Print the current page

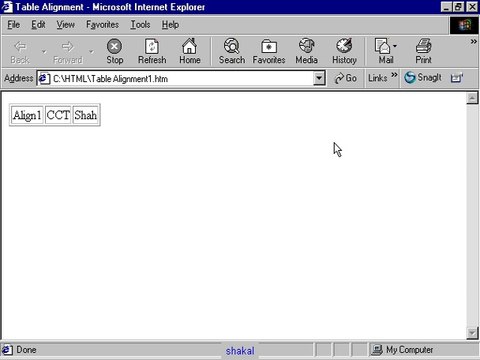coord(423,51)
